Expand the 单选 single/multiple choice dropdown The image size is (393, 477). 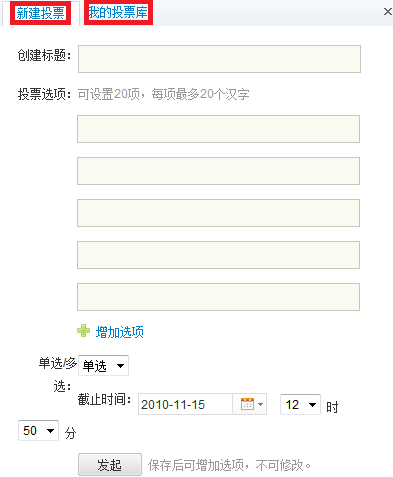(103, 366)
